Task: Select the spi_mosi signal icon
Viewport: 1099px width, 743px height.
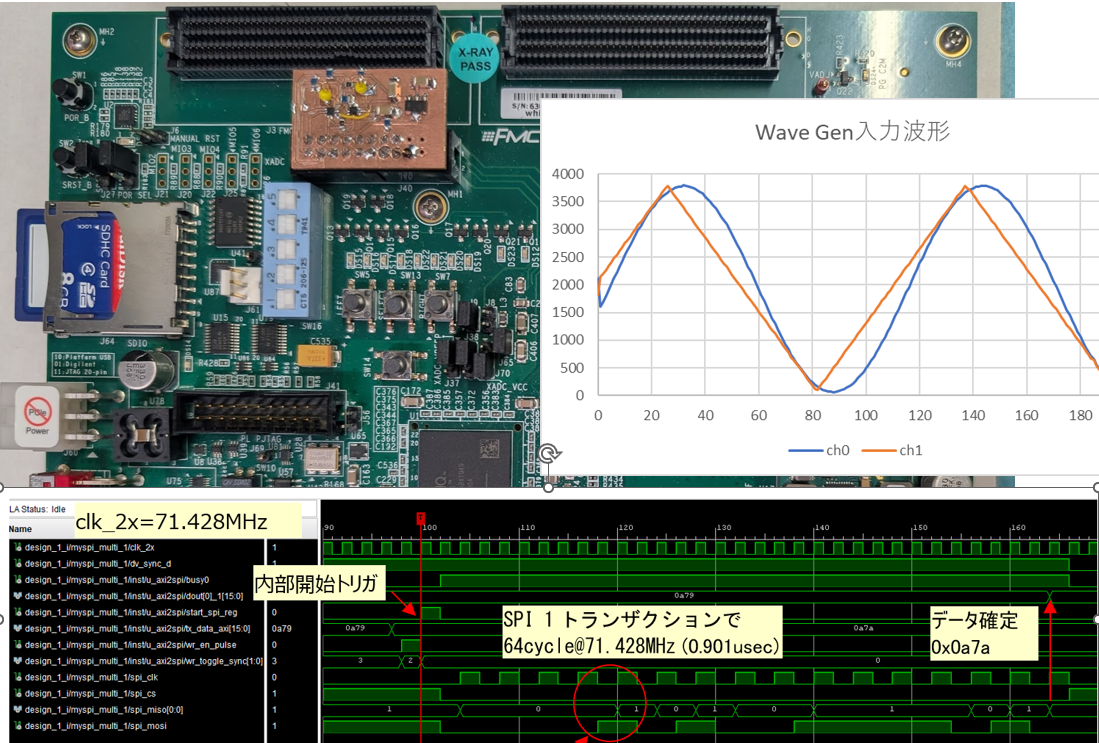Action: click(18, 726)
